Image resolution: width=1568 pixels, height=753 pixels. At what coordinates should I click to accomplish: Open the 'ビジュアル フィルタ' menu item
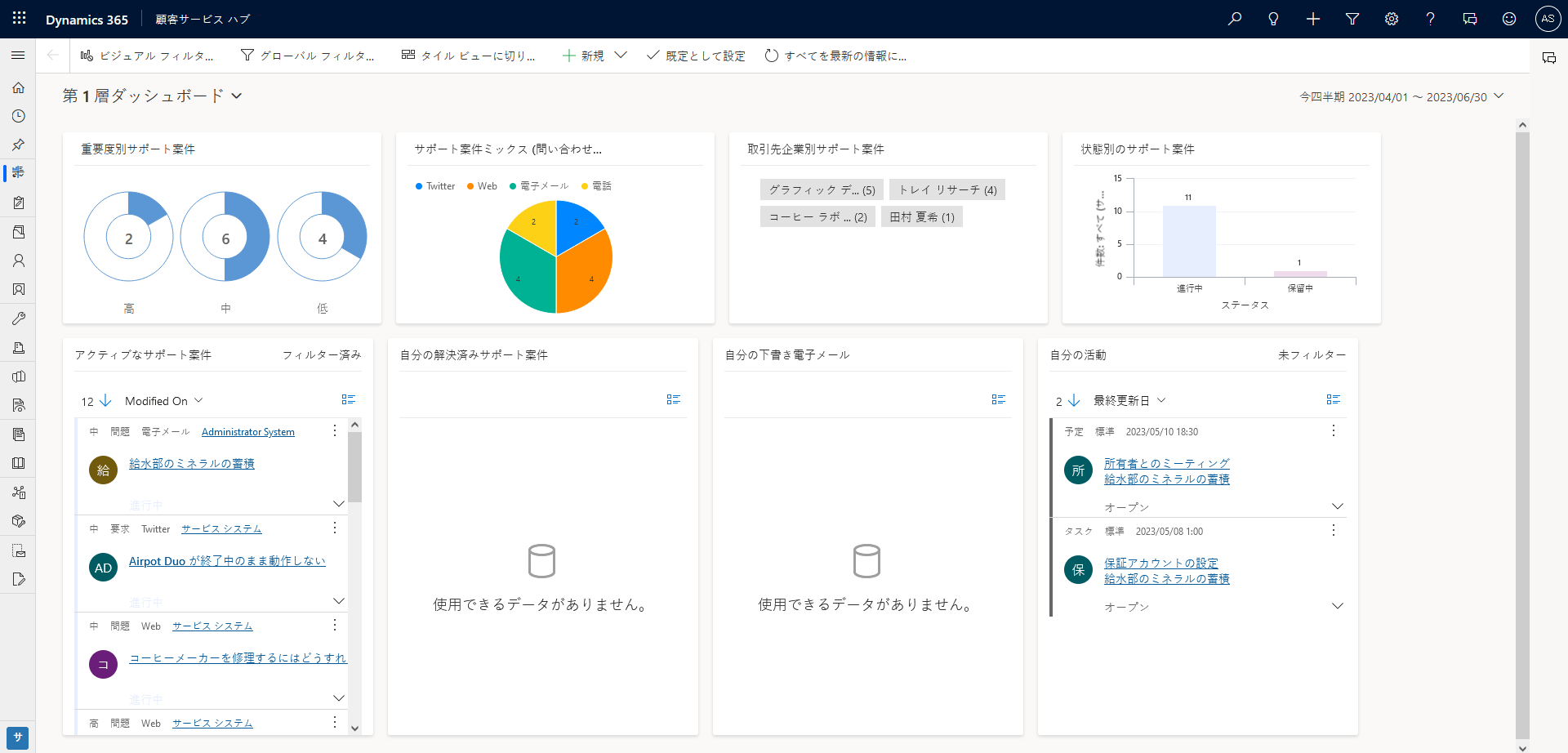click(x=149, y=56)
